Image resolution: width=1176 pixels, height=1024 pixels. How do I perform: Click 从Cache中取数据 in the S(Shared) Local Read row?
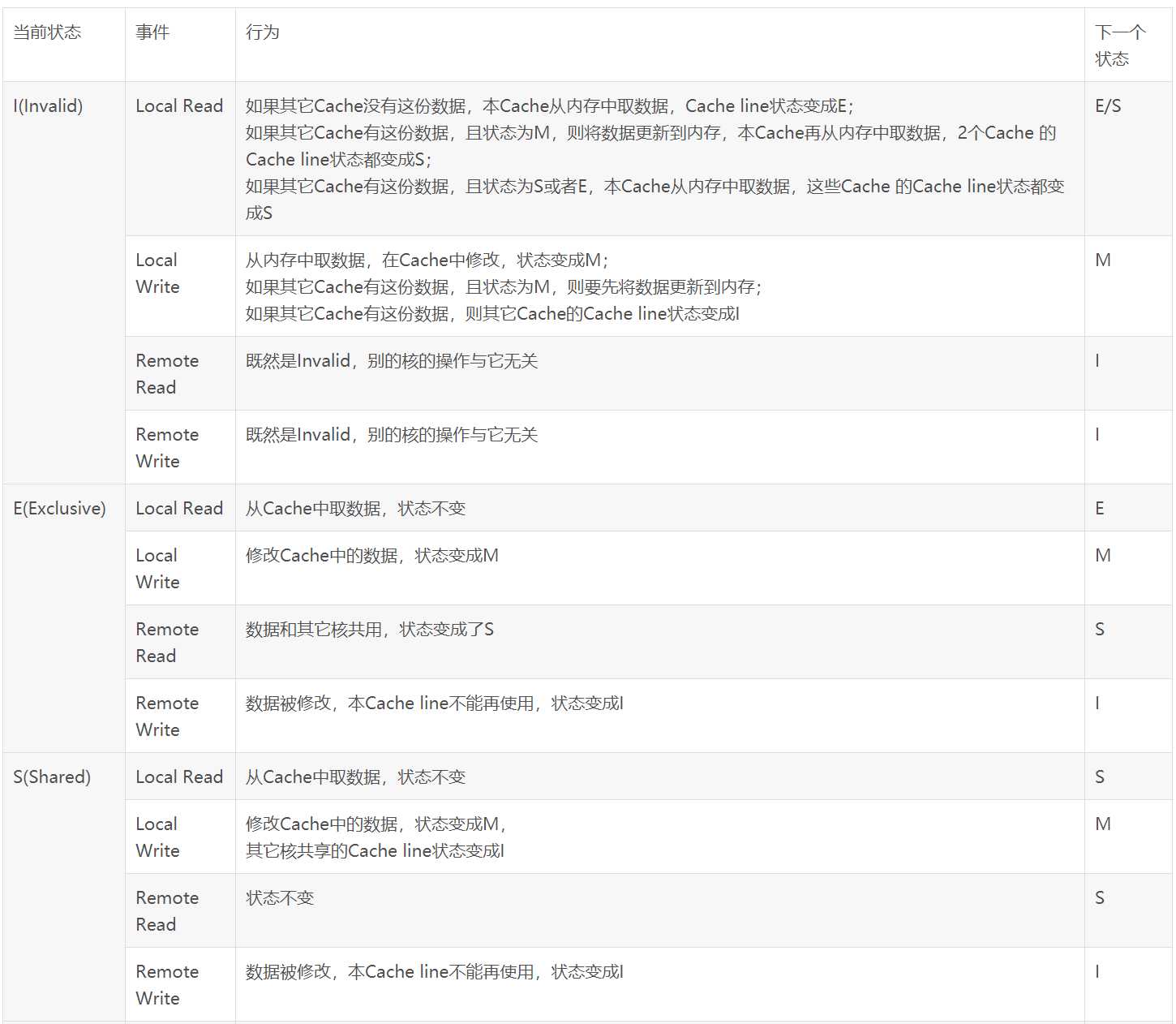355,777
